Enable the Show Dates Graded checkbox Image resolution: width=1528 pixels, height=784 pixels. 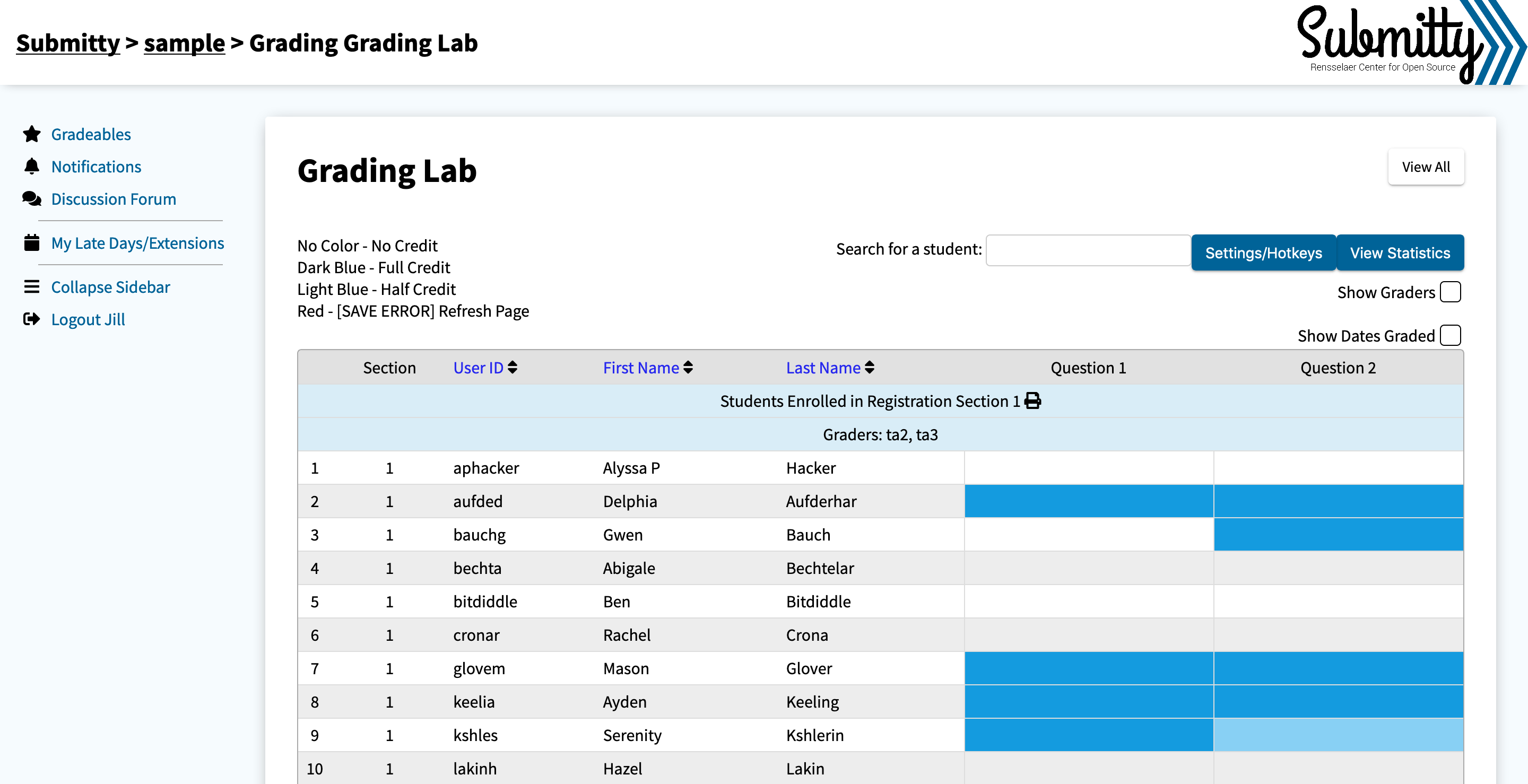coord(1451,335)
